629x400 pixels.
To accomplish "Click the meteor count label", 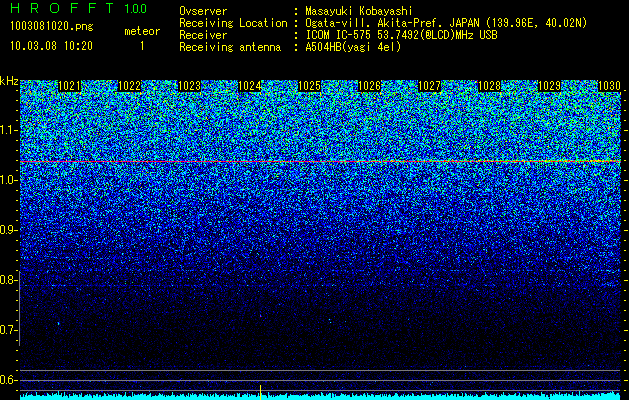I will pyautogui.click(x=142, y=31).
